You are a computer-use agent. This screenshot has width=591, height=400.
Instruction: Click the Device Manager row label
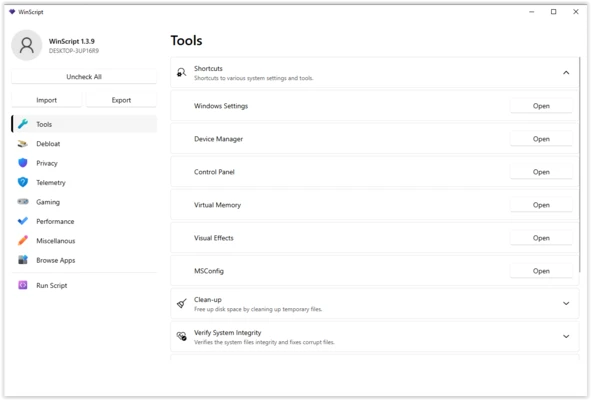pyautogui.click(x=218, y=139)
